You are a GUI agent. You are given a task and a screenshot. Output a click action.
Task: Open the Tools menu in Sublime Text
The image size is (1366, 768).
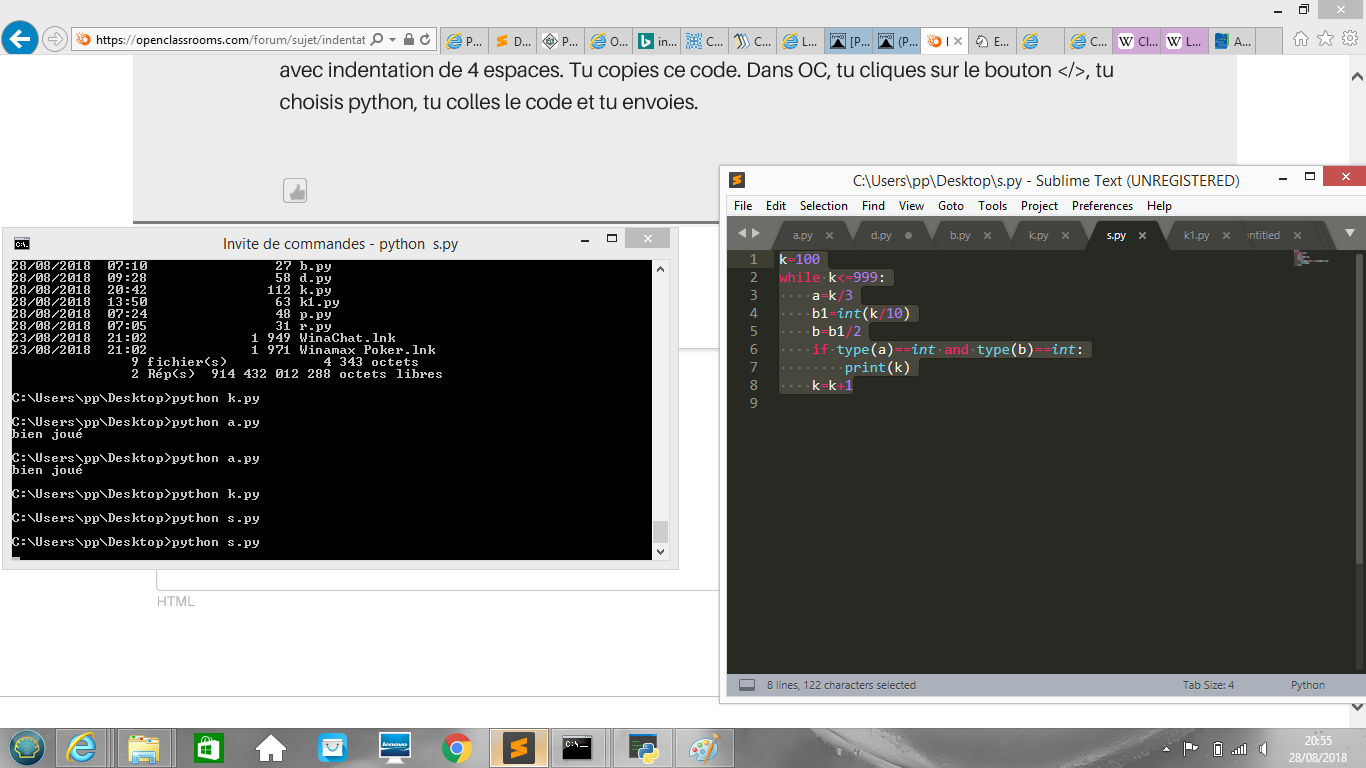click(992, 205)
